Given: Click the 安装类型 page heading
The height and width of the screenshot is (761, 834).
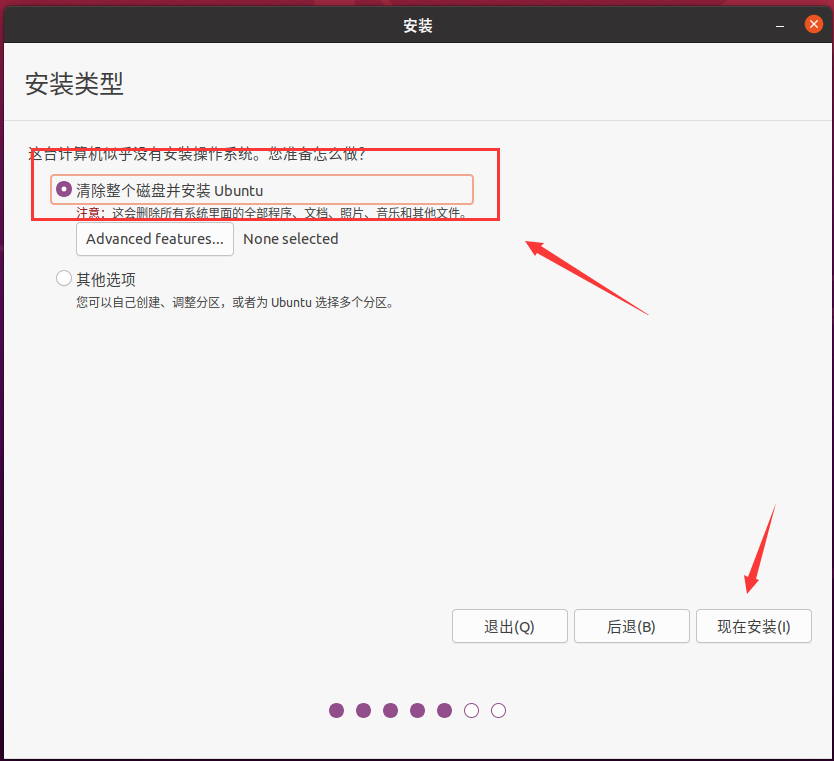Looking at the screenshot, I should 74,84.
